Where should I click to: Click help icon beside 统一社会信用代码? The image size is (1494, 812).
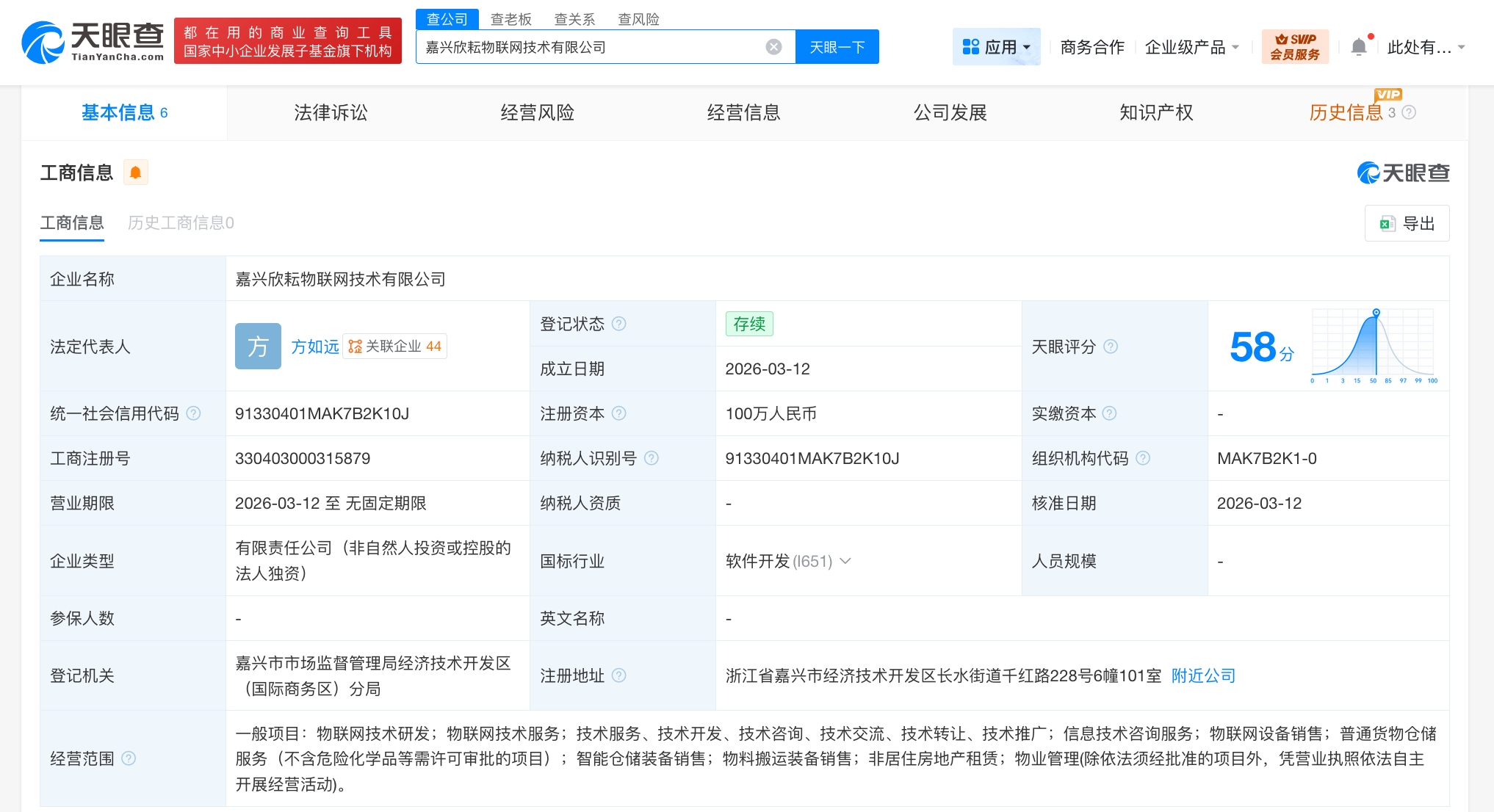pyautogui.click(x=193, y=413)
